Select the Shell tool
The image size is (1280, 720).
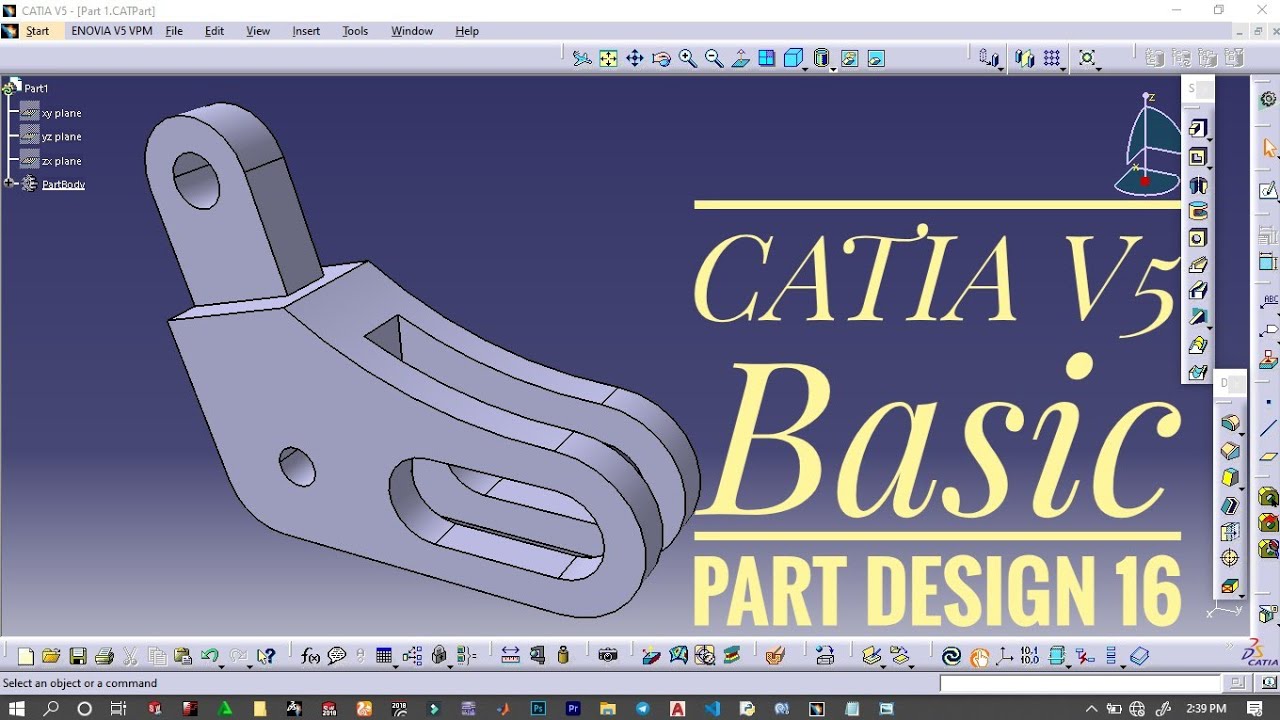coord(1230,505)
